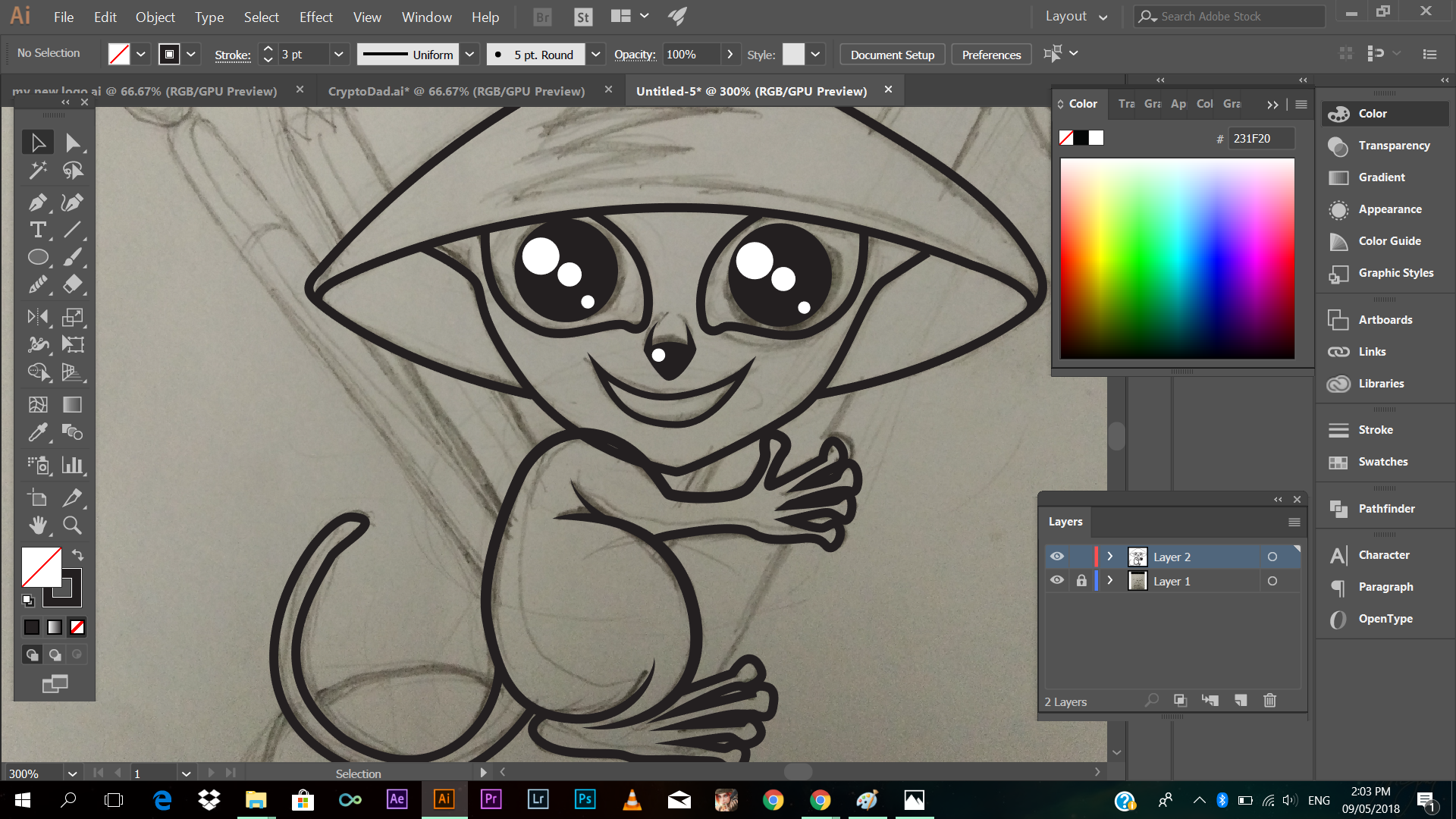
Task: Pick a color from the spectrum ramp
Action: [x=1177, y=258]
